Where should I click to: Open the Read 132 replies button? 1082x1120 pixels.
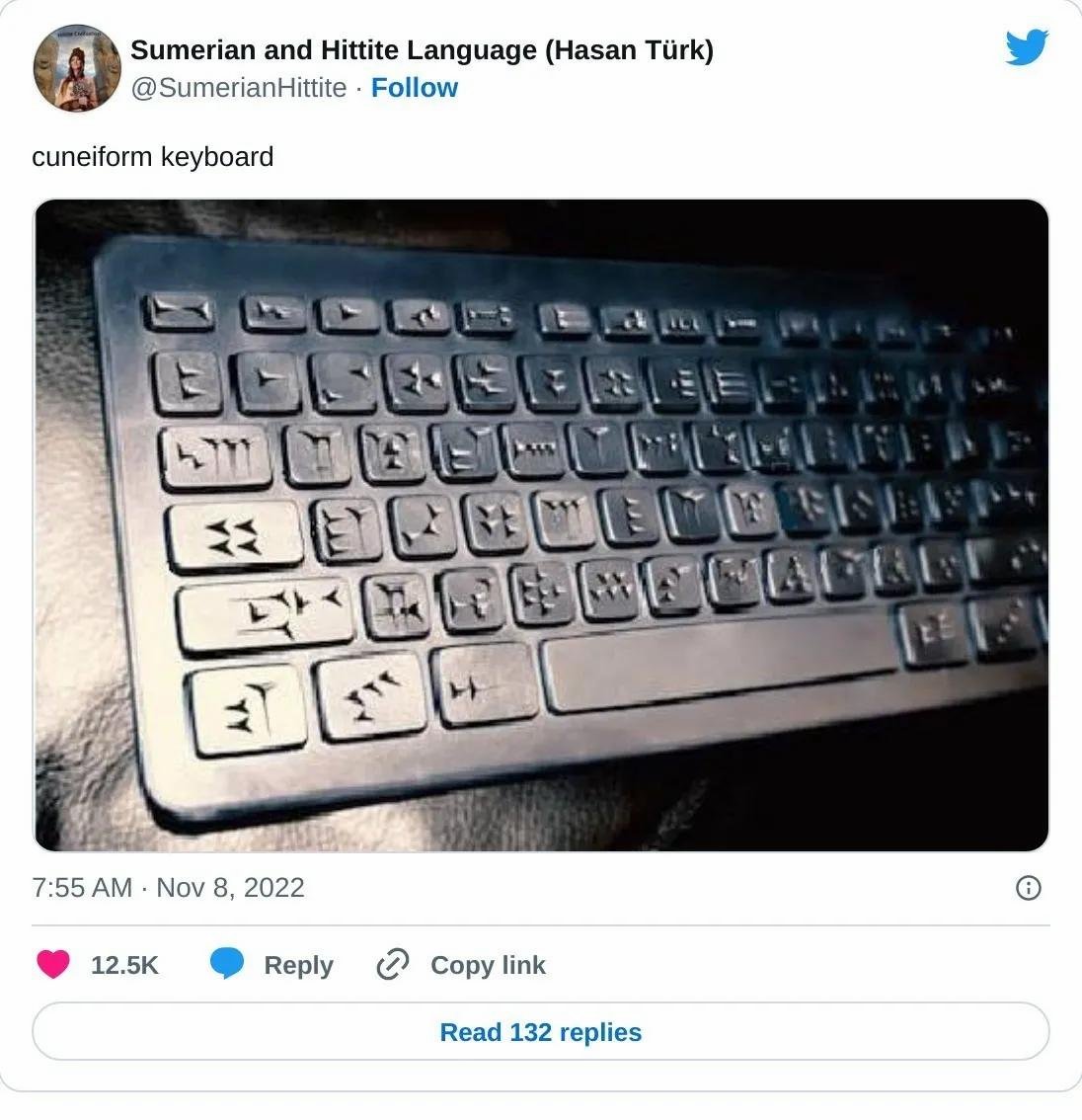tap(541, 1031)
